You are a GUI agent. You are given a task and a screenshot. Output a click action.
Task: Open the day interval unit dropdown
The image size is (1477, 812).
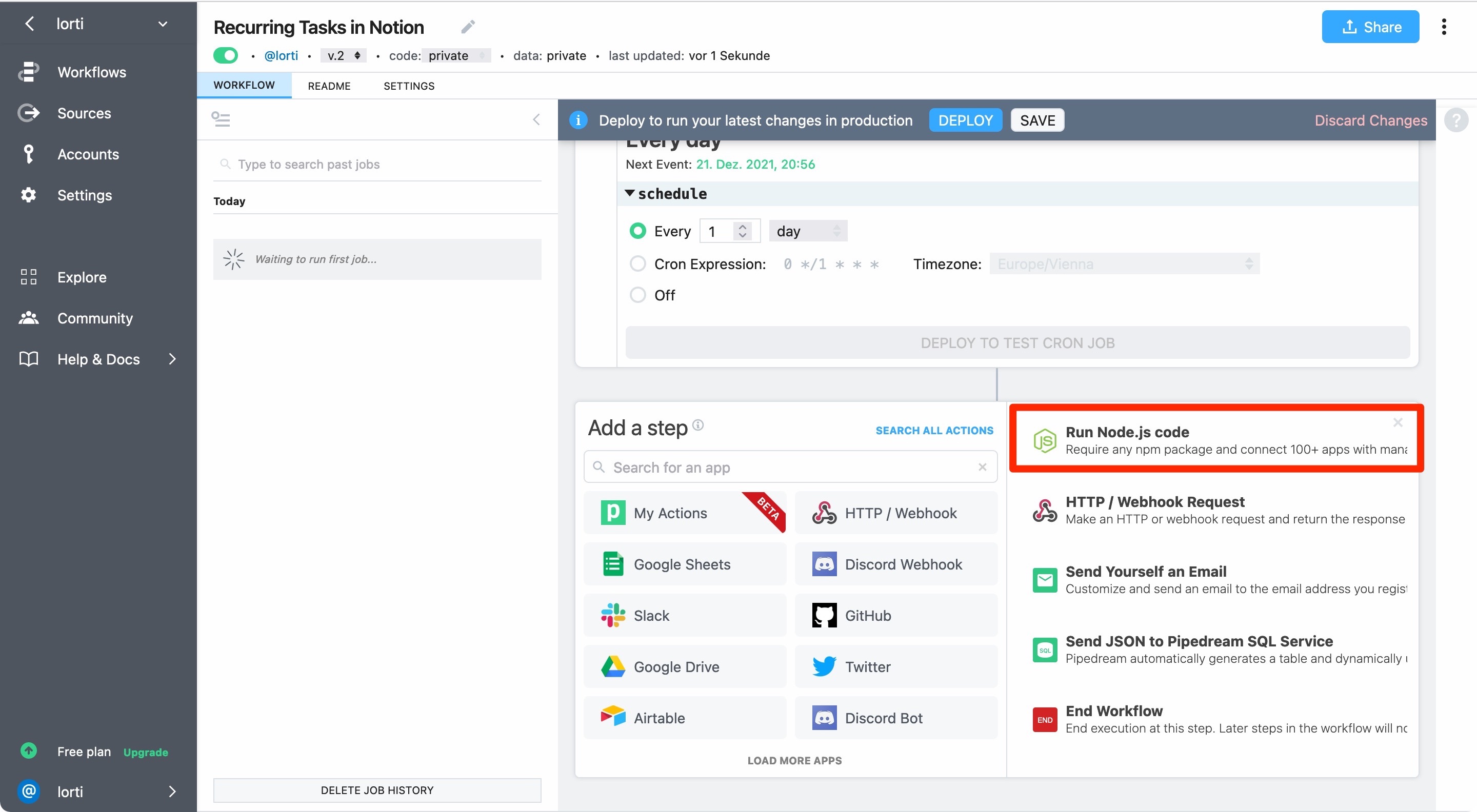click(x=807, y=231)
